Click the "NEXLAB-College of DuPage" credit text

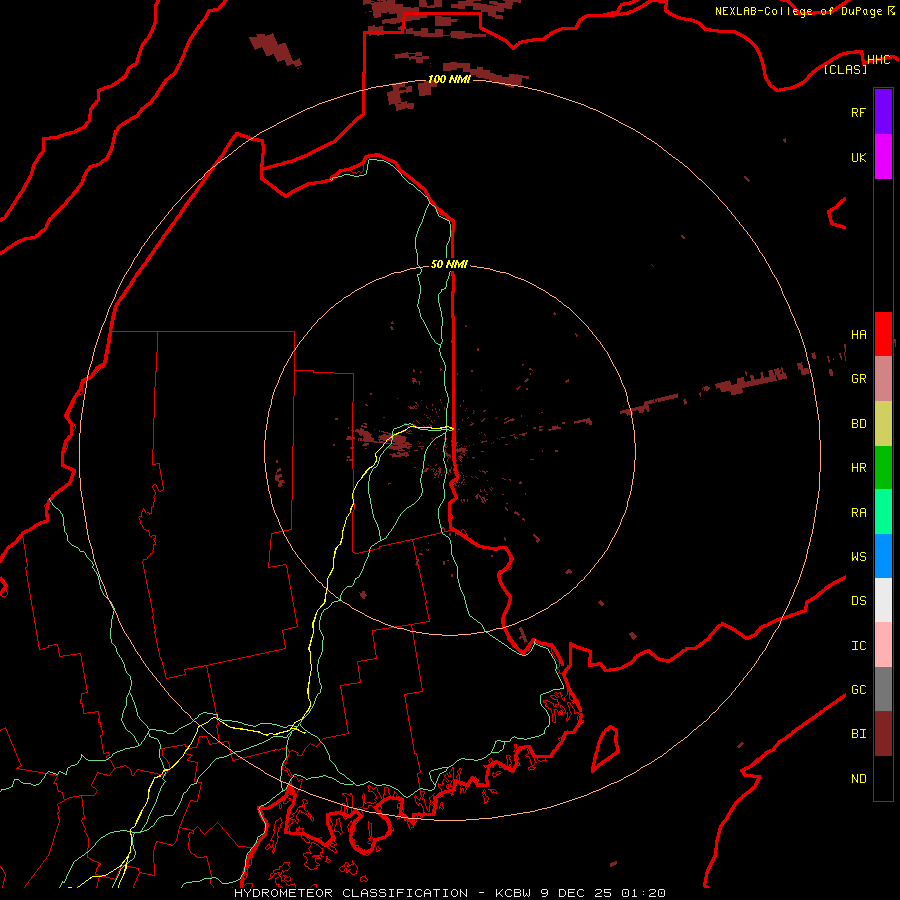[798, 11]
